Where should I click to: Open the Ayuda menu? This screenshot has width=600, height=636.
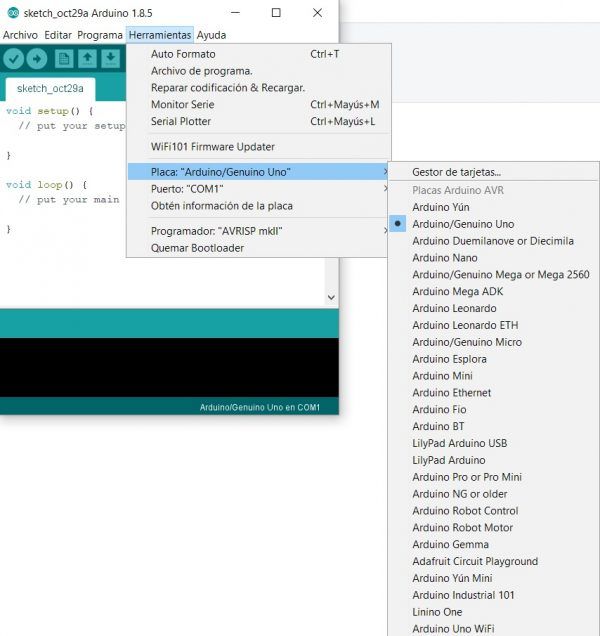211,35
